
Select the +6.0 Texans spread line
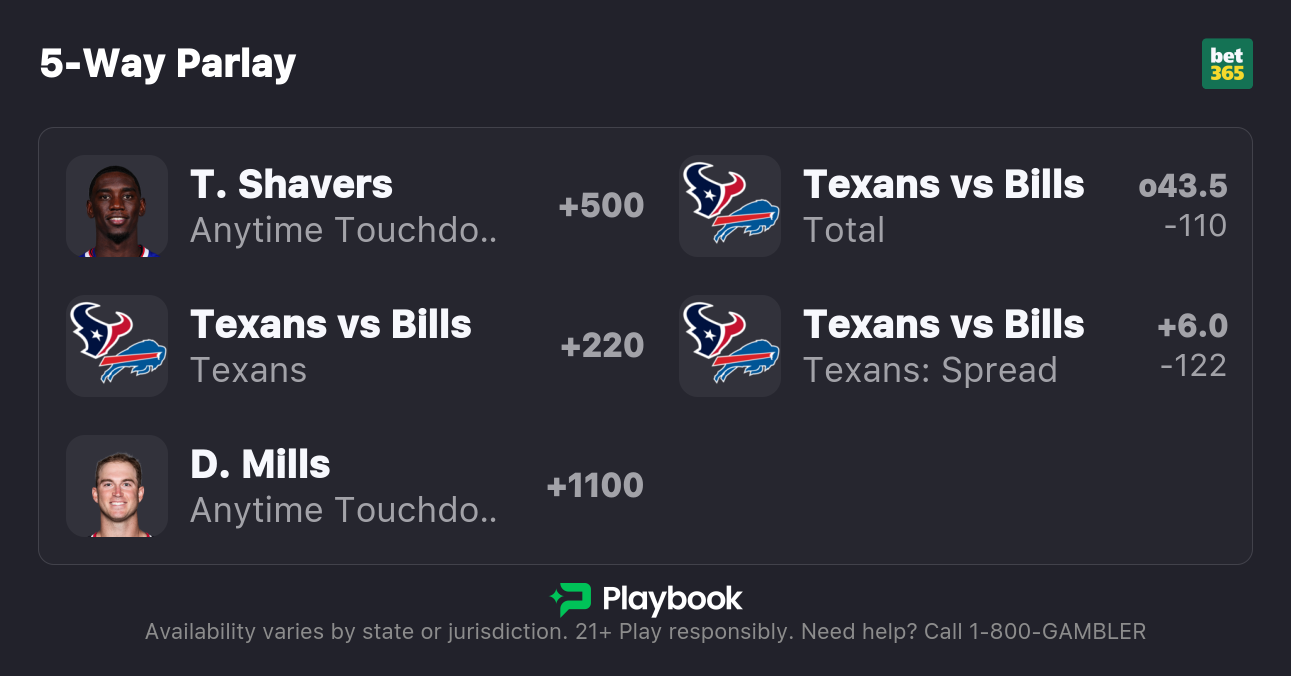coord(1192,326)
